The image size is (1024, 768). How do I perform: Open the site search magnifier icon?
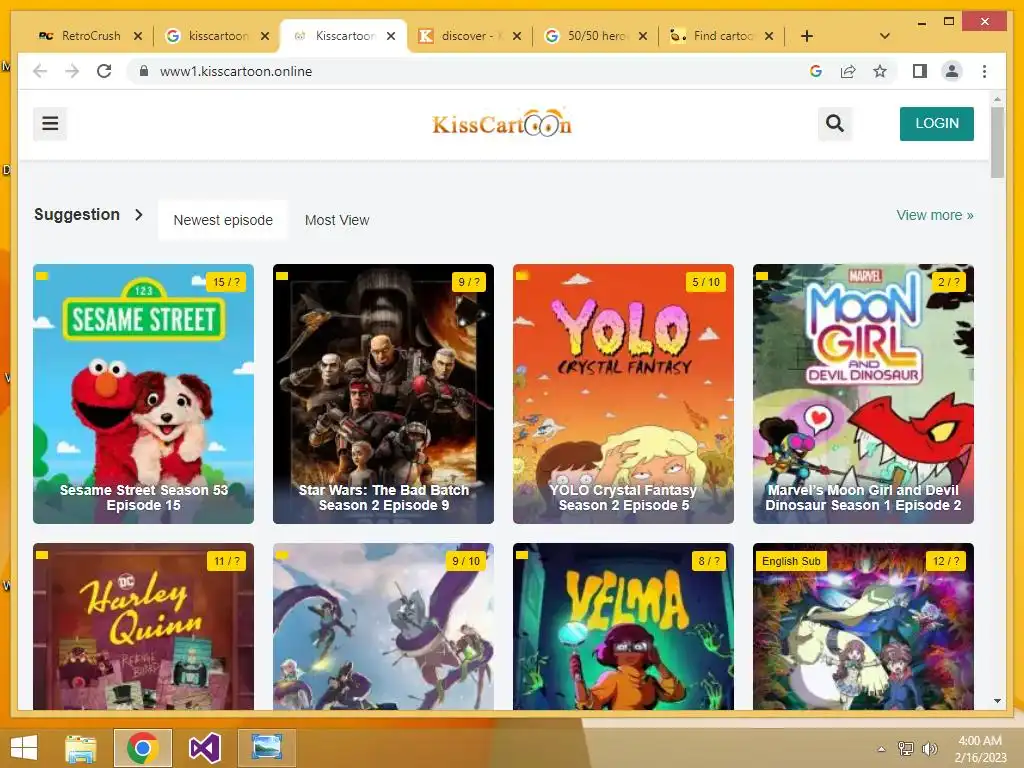coord(835,123)
